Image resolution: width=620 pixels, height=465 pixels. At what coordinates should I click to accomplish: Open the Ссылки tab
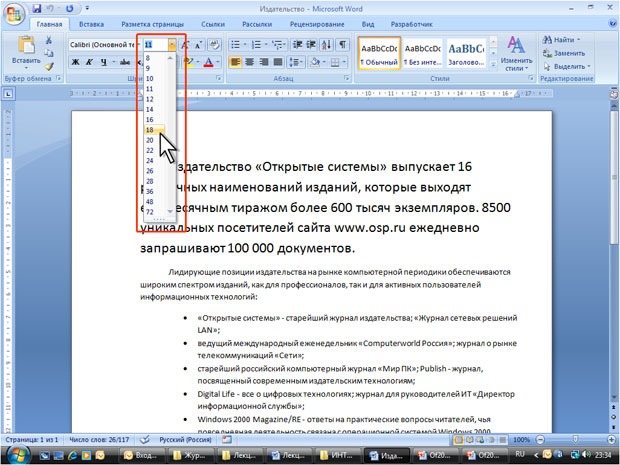click(213, 24)
